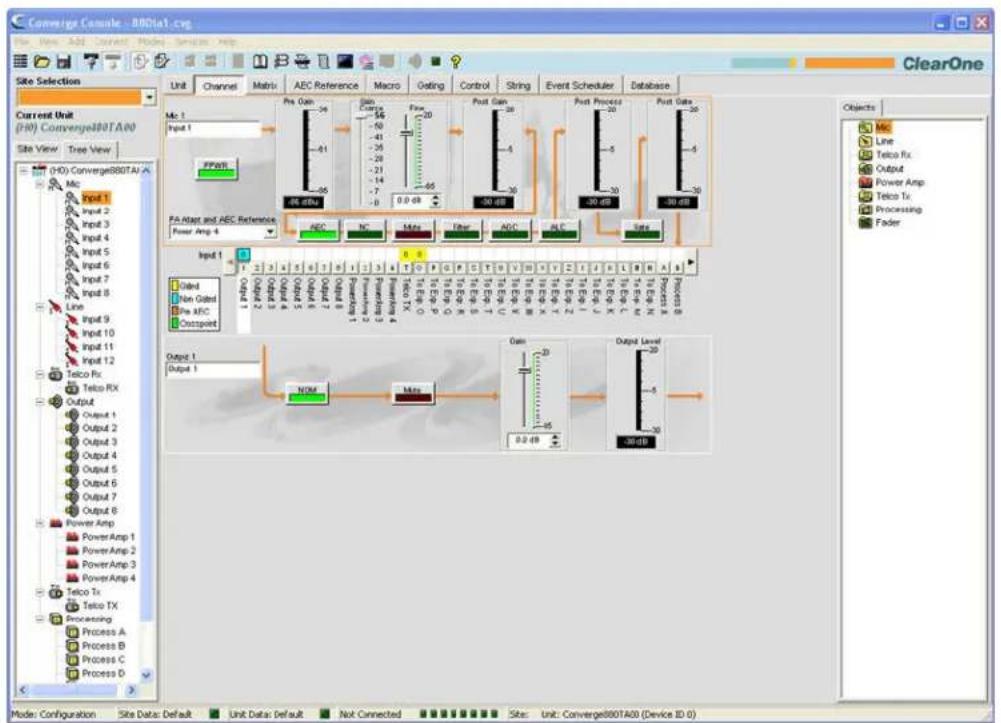Click the speaker icon in the toolbar
The height and width of the screenshot is (723, 1001).
(415, 61)
